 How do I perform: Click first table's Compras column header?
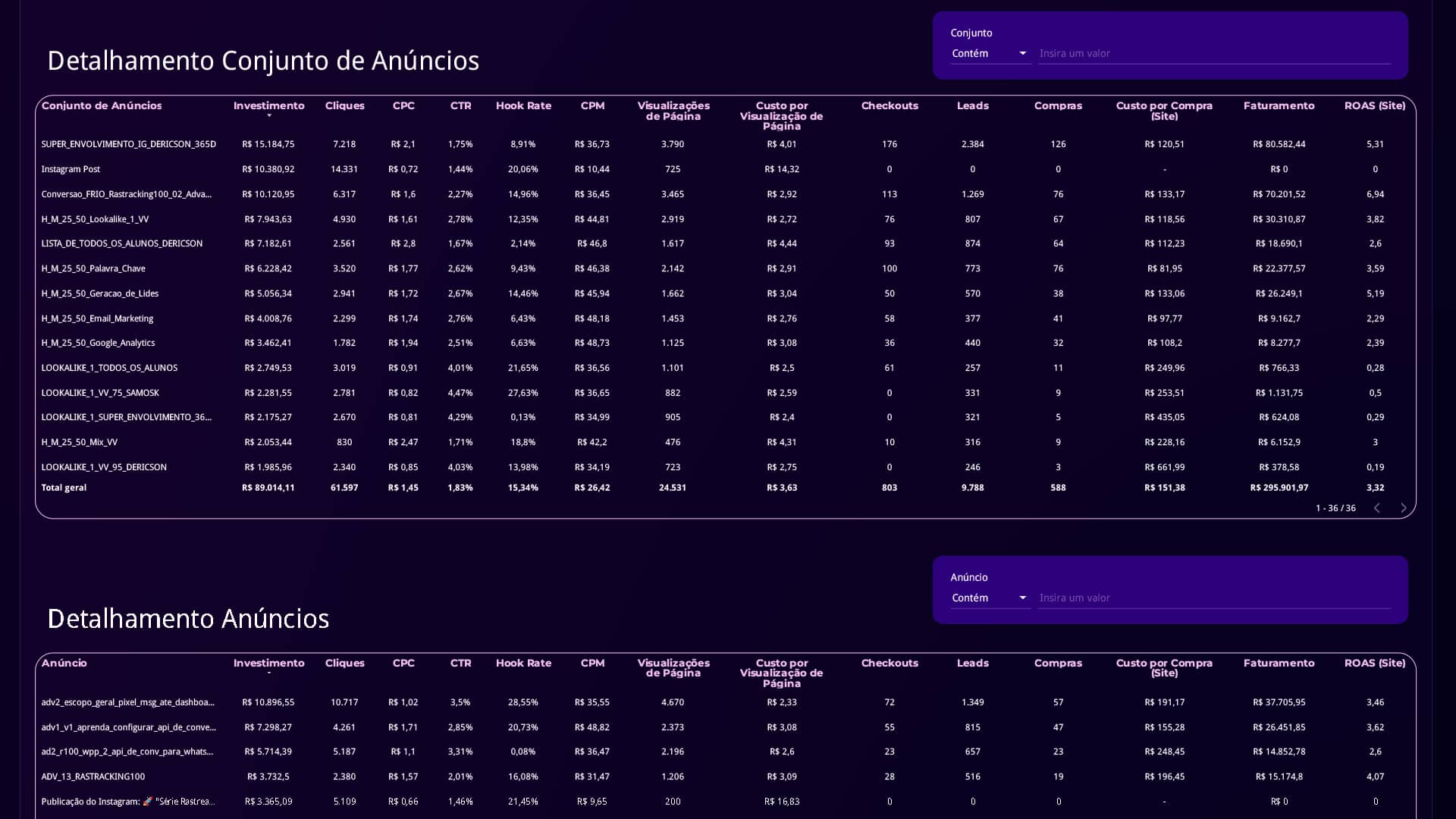point(1058,106)
